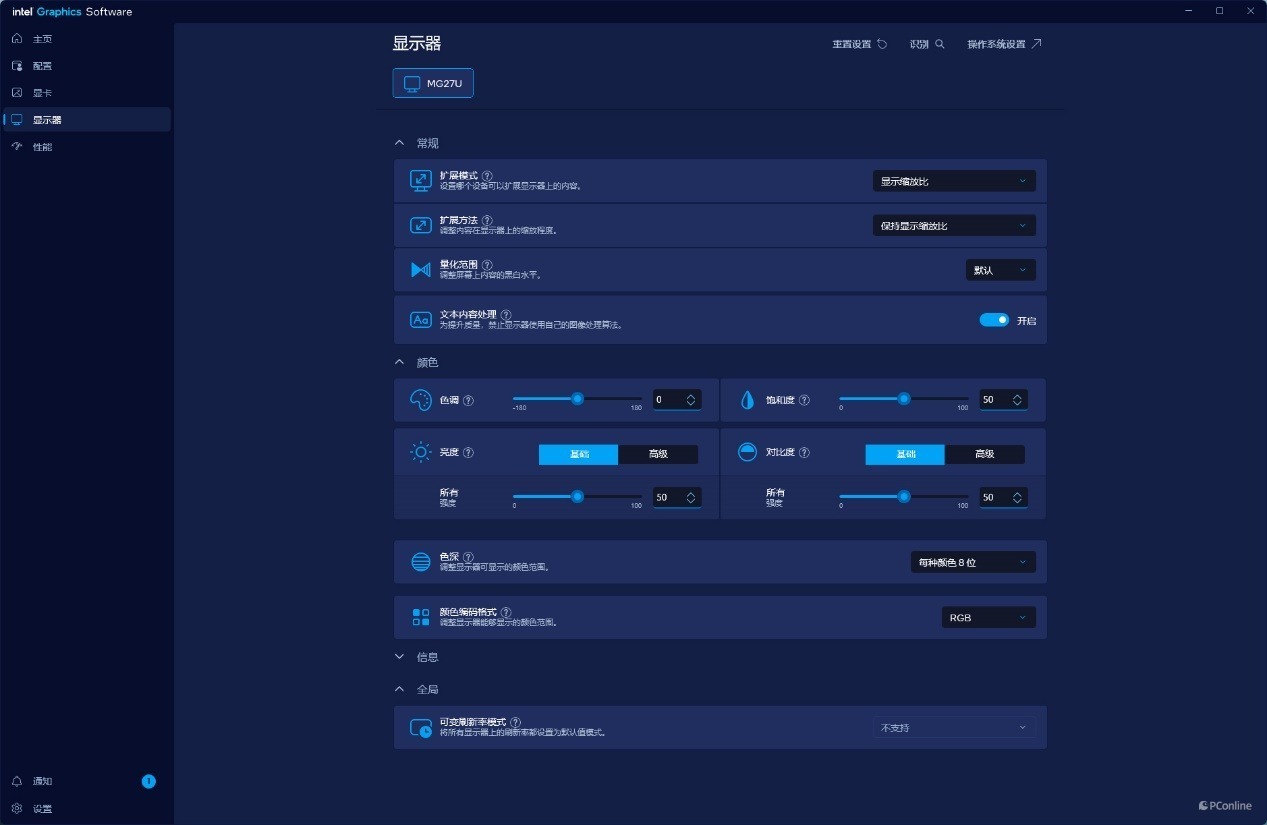Select 高级 mode for 亮度
This screenshot has width=1267, height=825.
[658, 454]
